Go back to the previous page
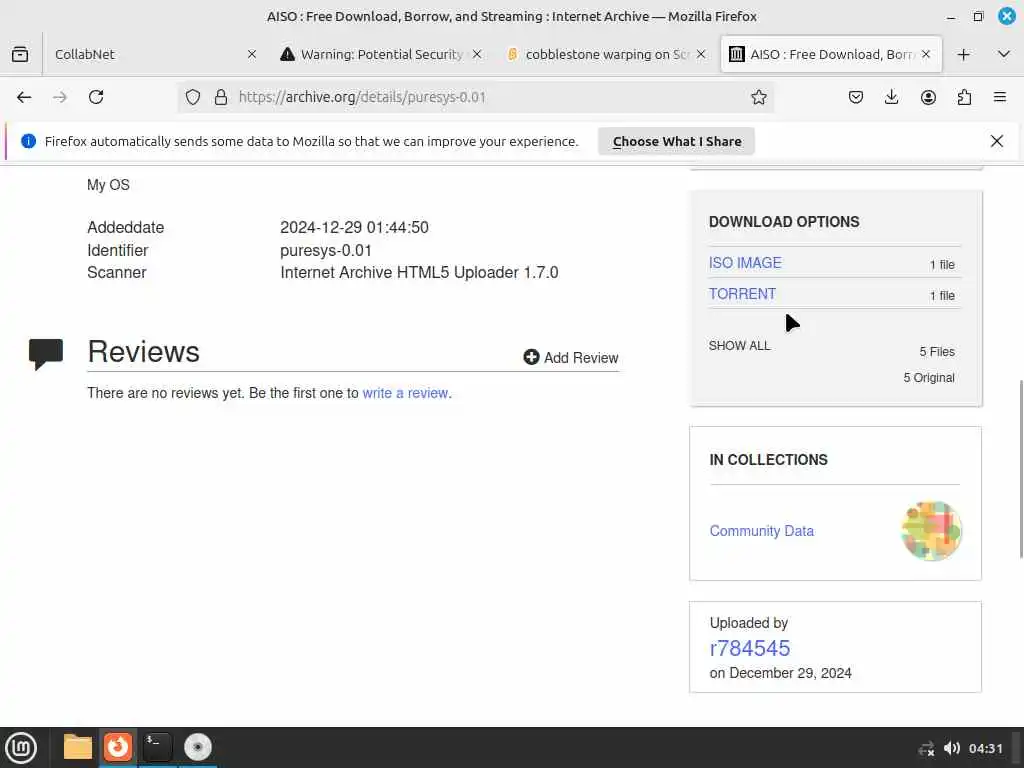The height and width of the screenshot is (768, 1024). (x=24, y=97)
